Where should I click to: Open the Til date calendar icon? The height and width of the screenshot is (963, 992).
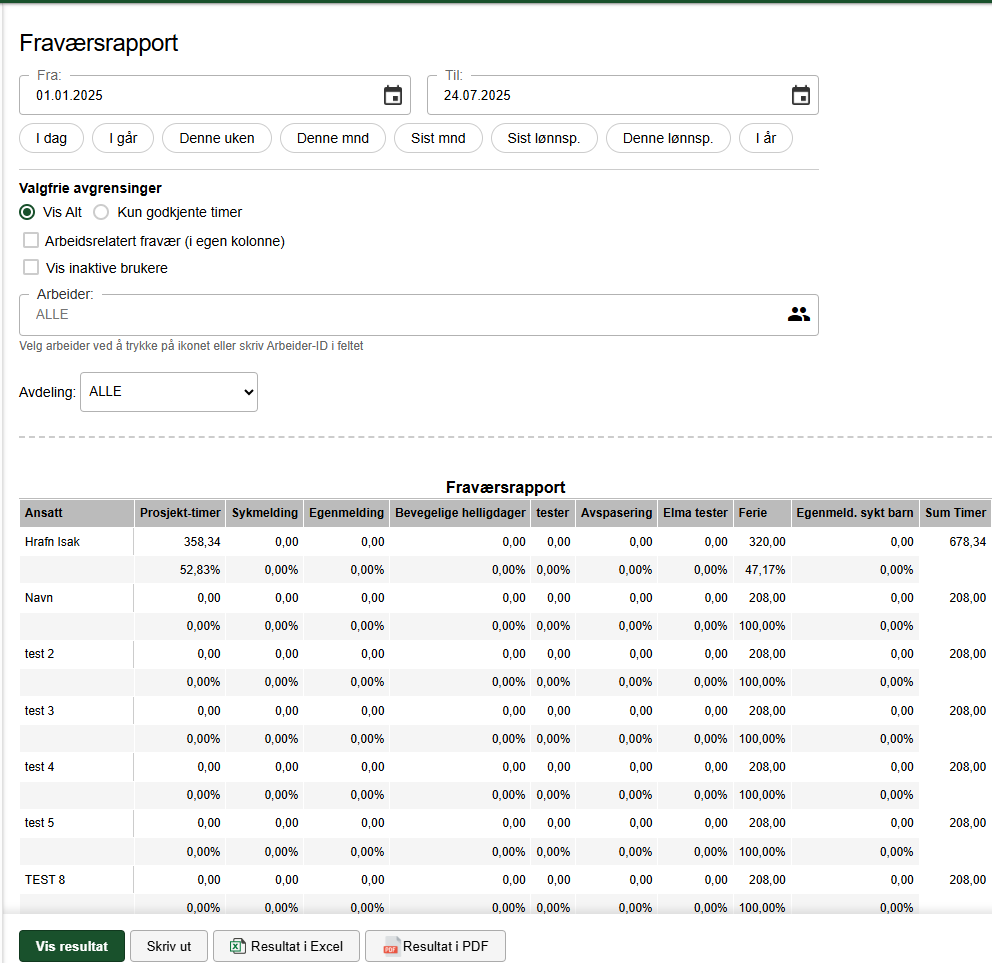point(801,96)
